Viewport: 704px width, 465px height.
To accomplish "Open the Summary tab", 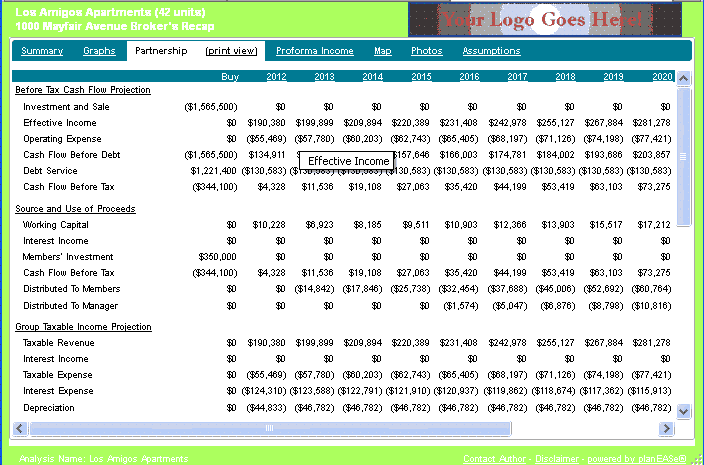I will 42,51.
